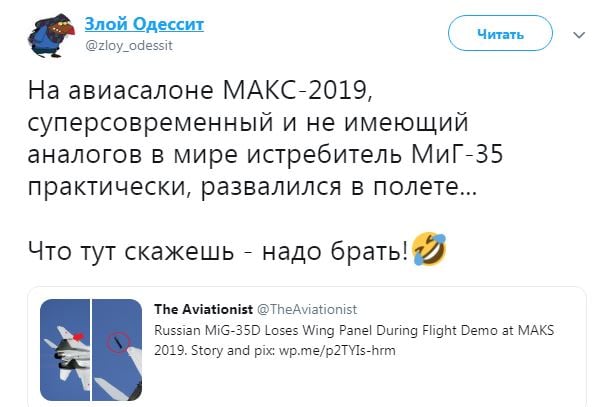Open the Злой Одессит profile avatar
The width and height of the screenshot is (616, 407).
pyautogui.click(x=51, y=36)
